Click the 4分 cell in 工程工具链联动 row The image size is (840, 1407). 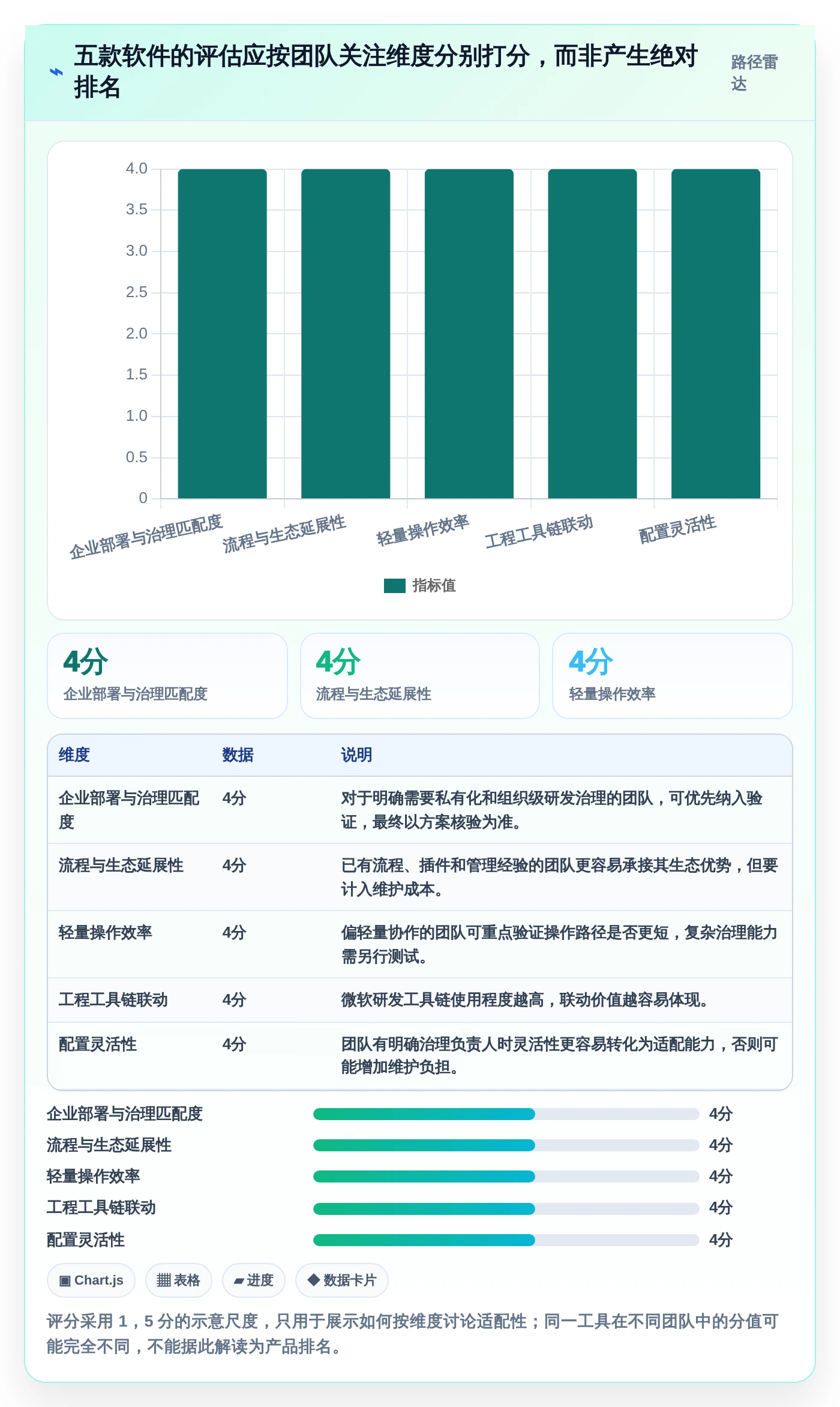pos(235,999)
